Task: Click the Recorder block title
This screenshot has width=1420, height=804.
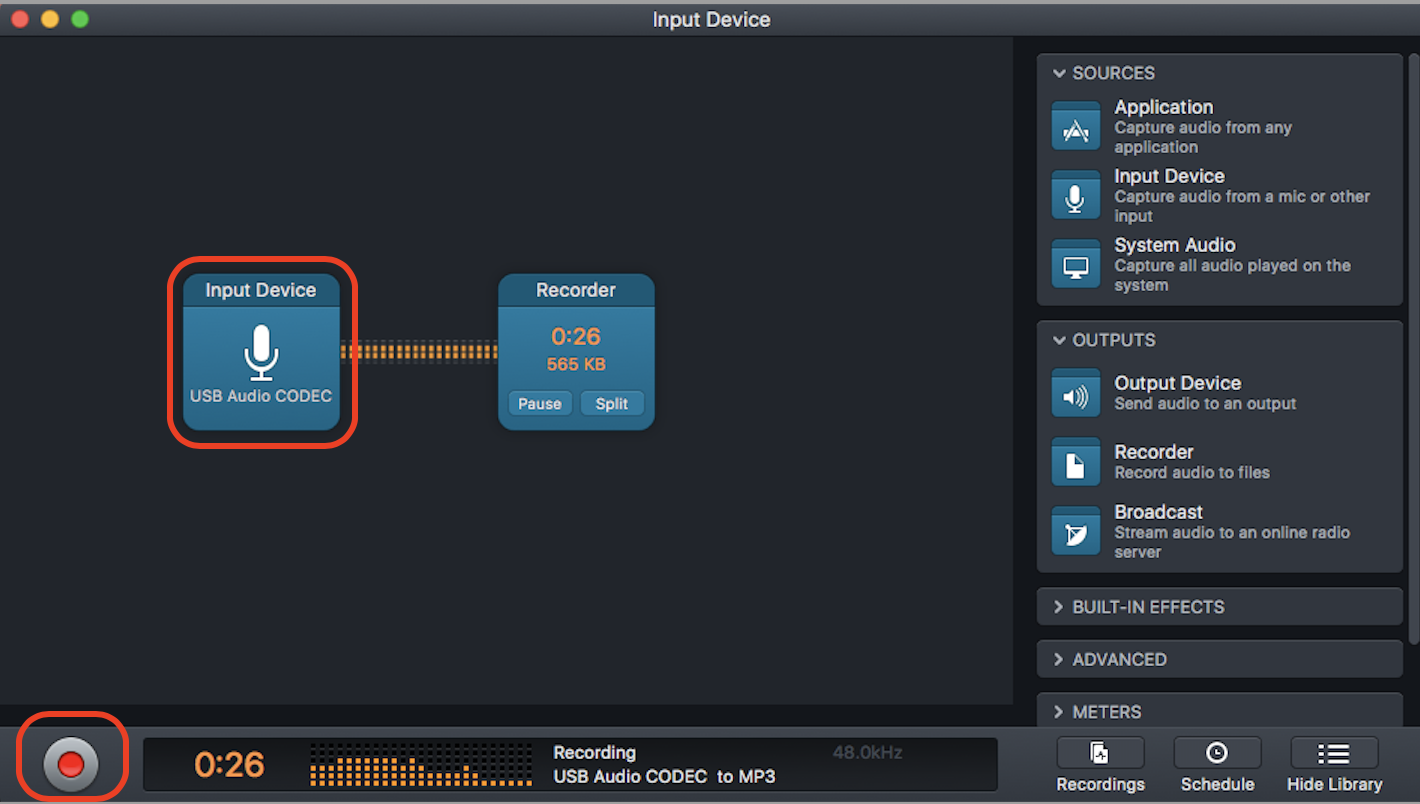Action: 576,290
